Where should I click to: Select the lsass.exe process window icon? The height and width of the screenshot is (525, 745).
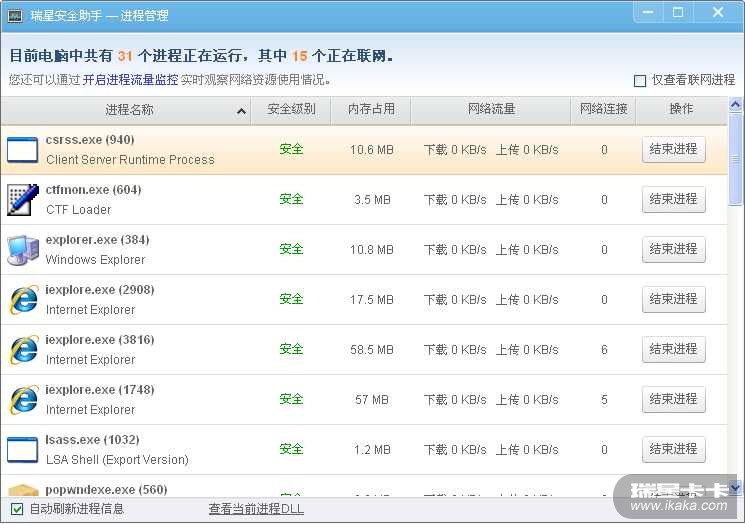pyautogui.click(x=22, y=450)
